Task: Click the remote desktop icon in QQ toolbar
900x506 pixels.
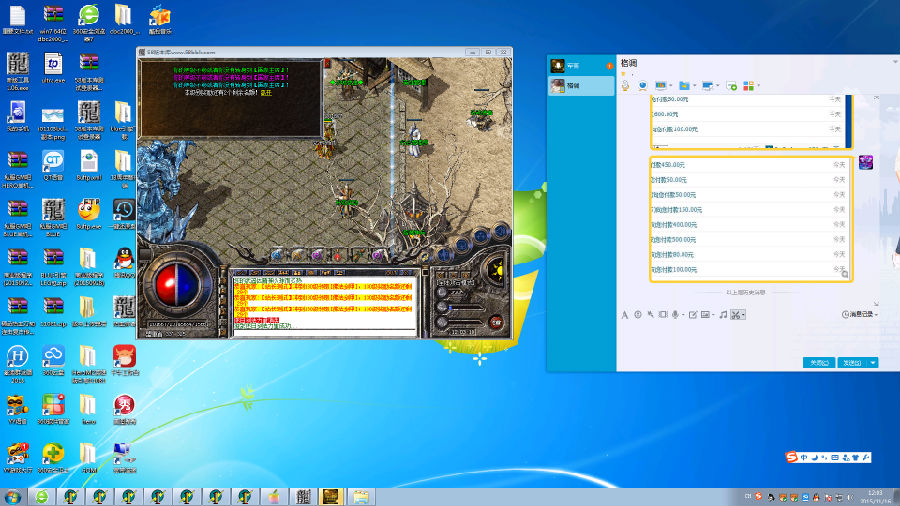Action: (708, 85)
